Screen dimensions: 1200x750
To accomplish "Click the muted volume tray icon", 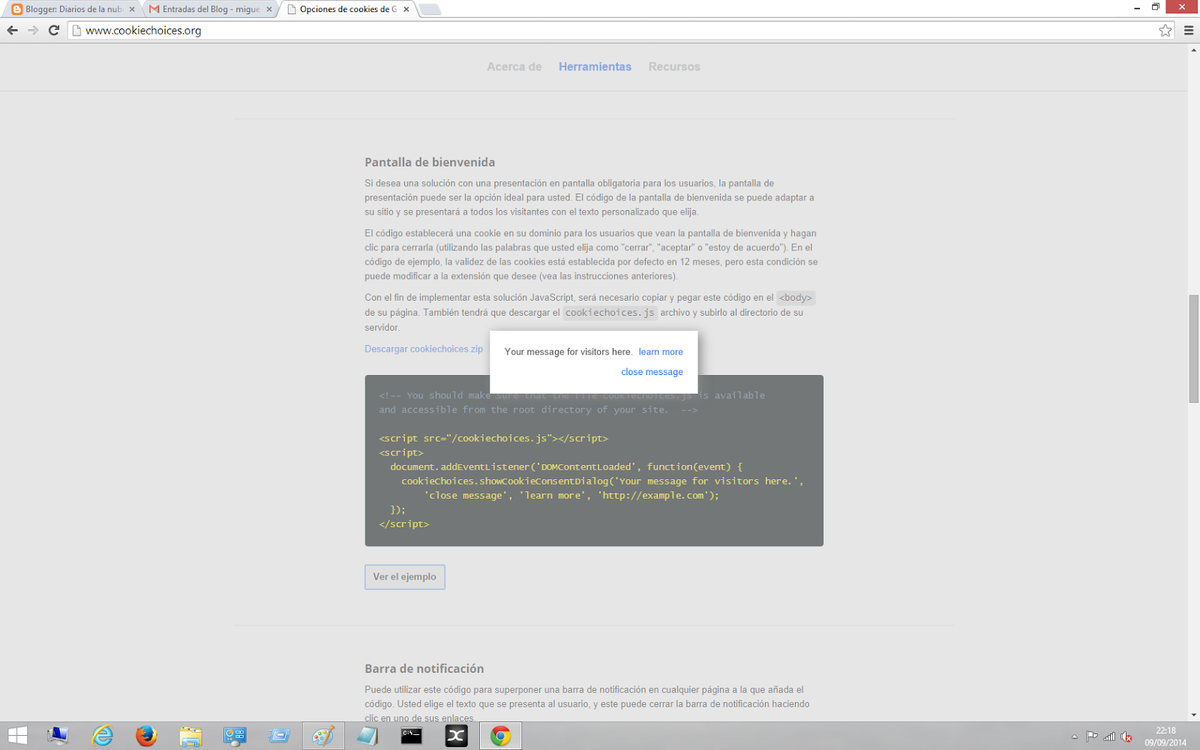I will (1127, 737).
